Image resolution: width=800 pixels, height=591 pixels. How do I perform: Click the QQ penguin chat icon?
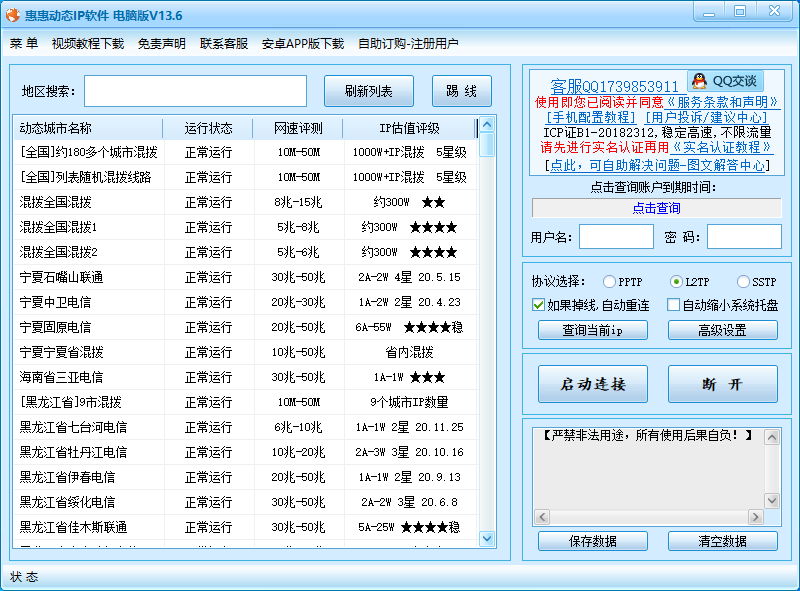point(699,81)
